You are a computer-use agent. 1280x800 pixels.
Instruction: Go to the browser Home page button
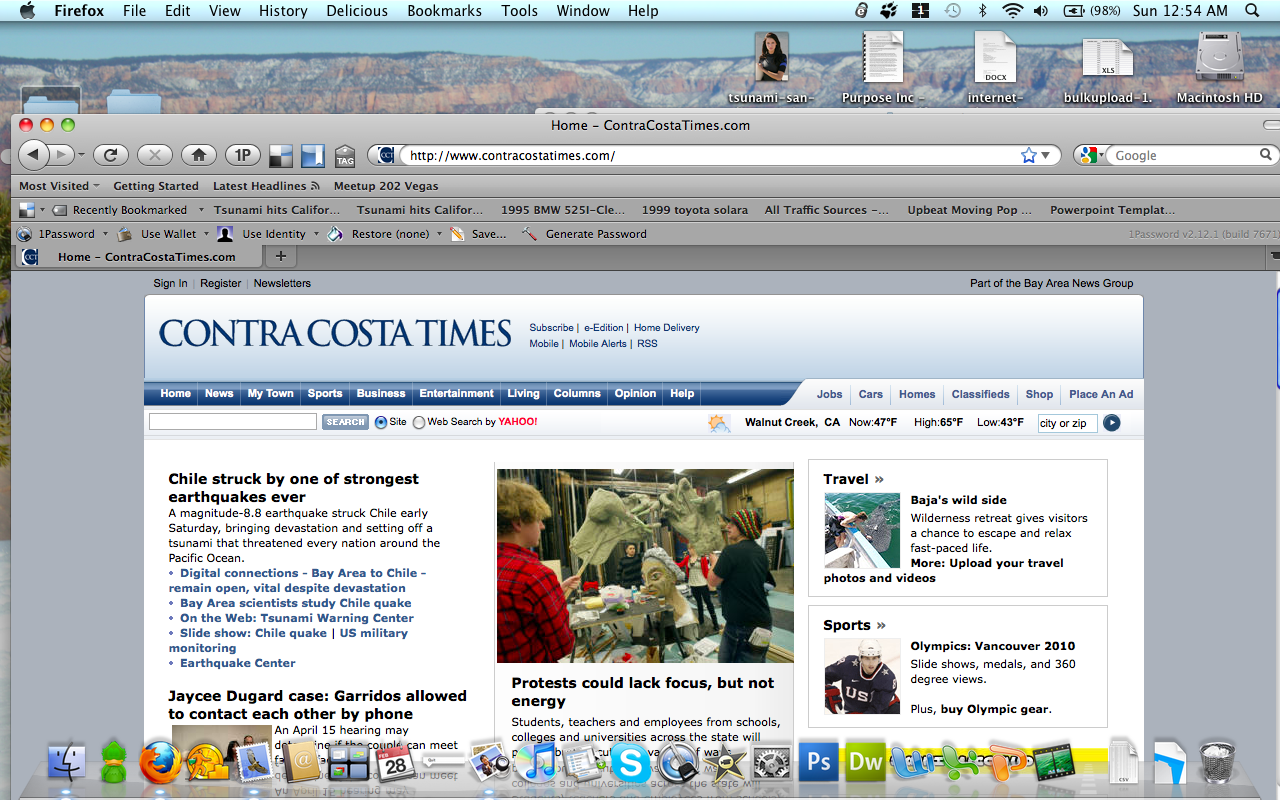[199, 155]
